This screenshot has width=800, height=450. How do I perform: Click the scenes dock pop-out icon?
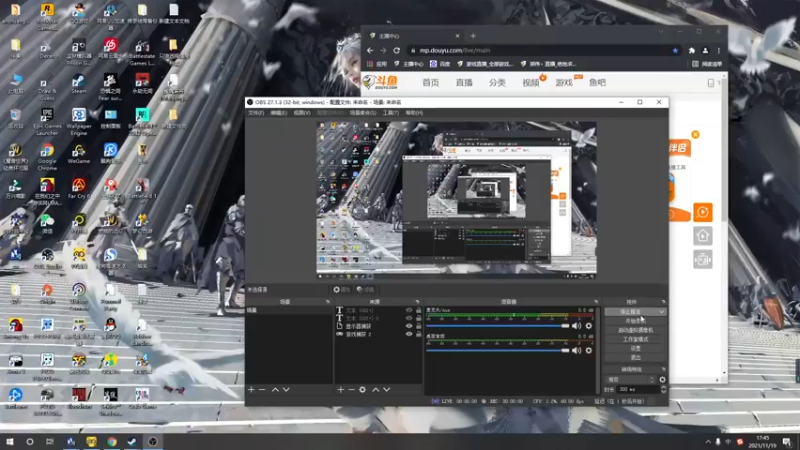coord(328,302)
